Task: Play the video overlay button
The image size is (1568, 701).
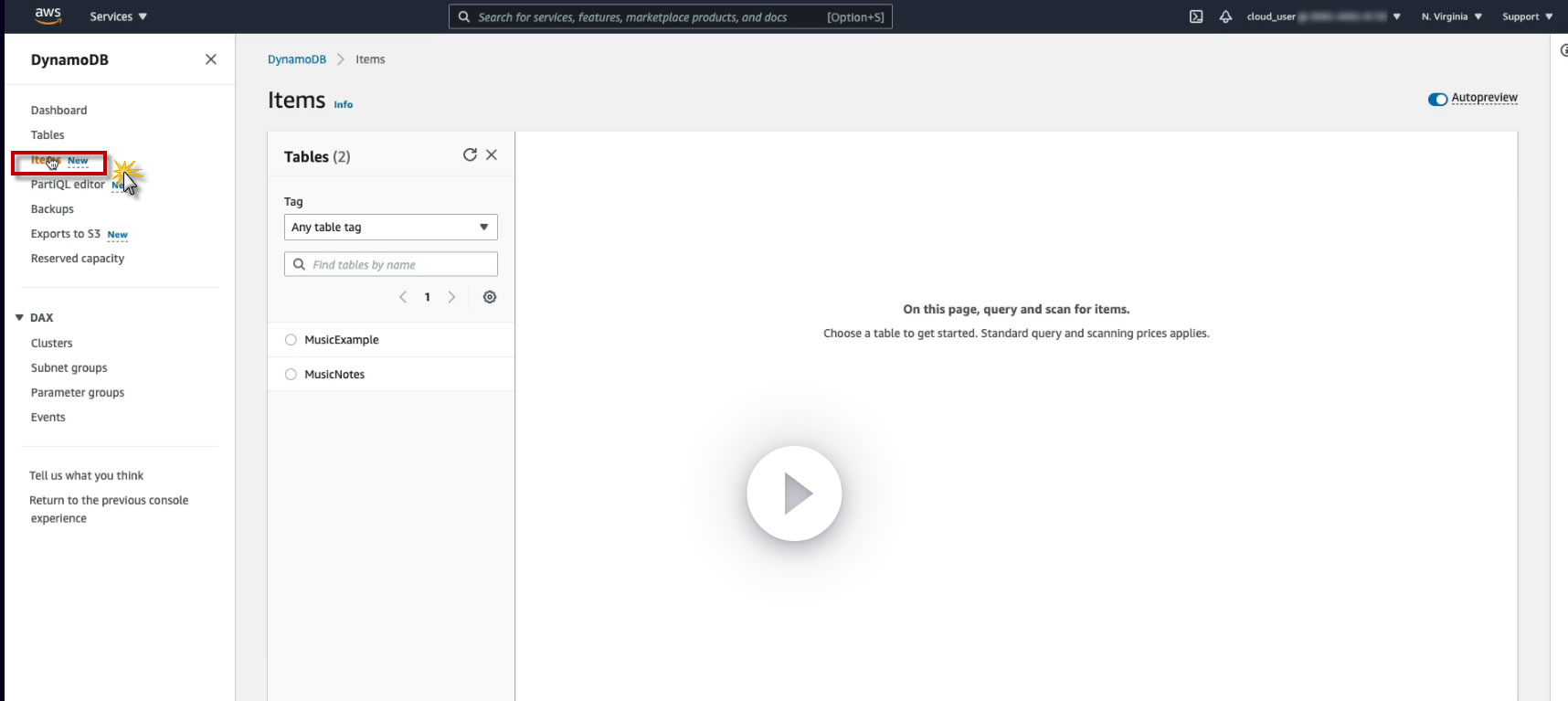Action: [x=794, y=494]
